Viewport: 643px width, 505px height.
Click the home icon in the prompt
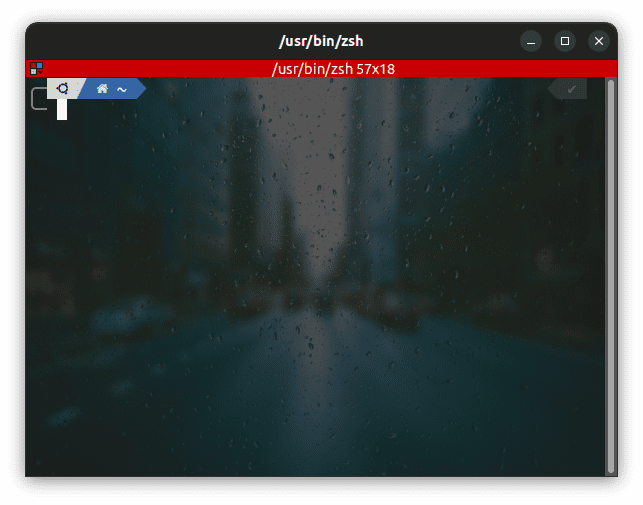tap(102, 89)
